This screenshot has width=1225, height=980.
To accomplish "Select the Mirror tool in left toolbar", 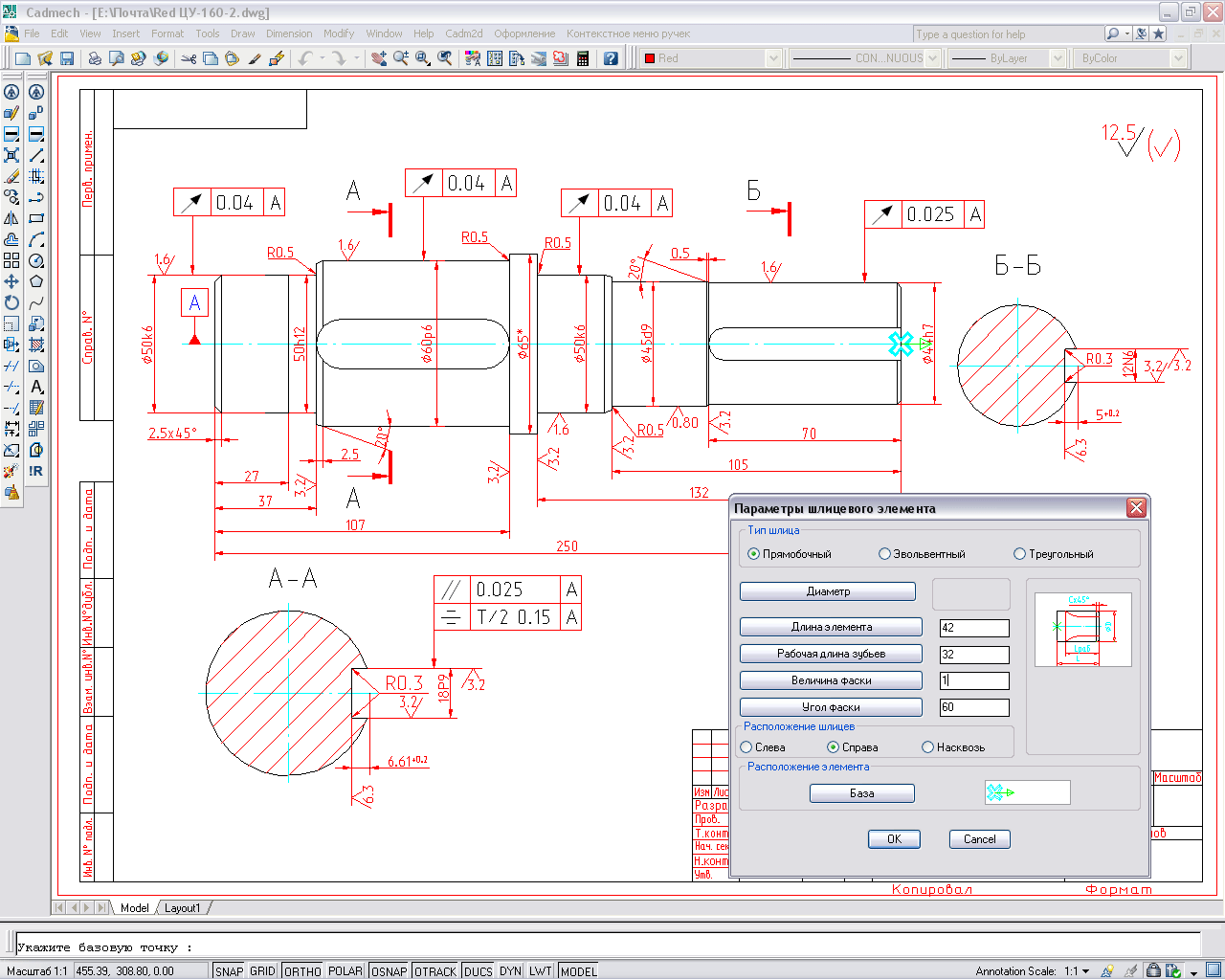I will coord(11,218).
